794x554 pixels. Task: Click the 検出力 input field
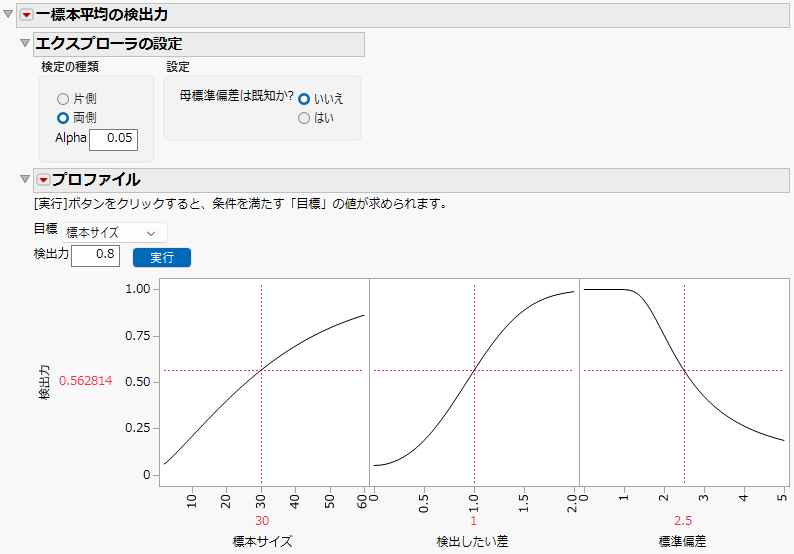tap(96, 256)
